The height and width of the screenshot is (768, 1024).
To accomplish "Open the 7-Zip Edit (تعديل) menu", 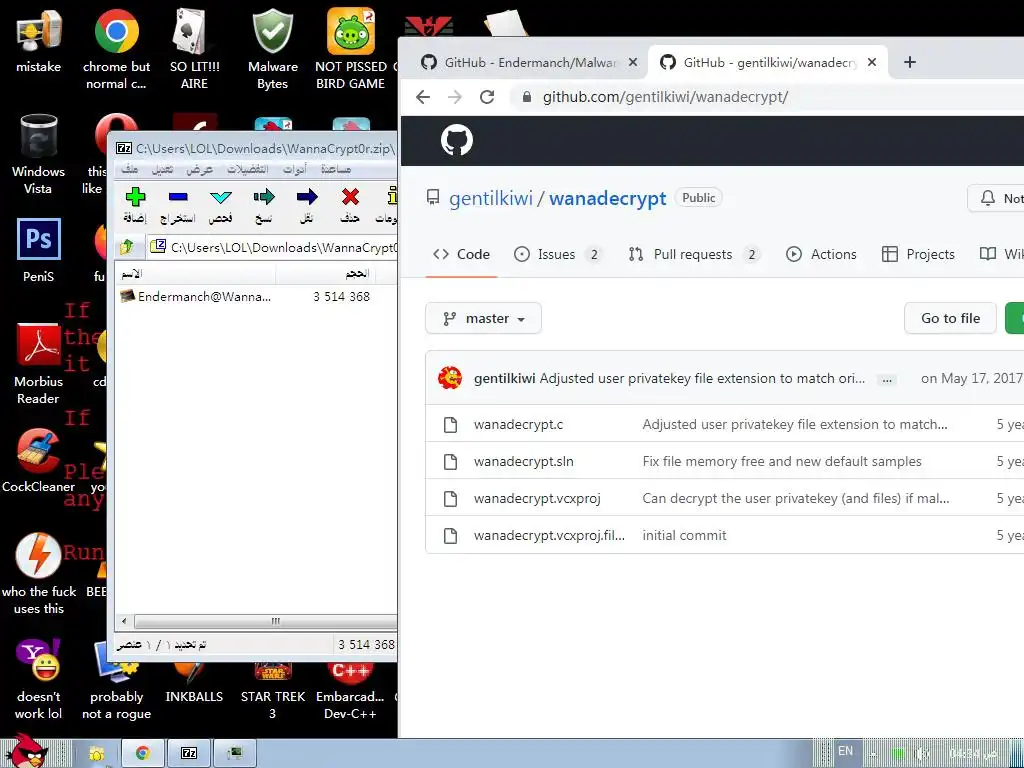I will pyautogui.click(x=162, y=169).
